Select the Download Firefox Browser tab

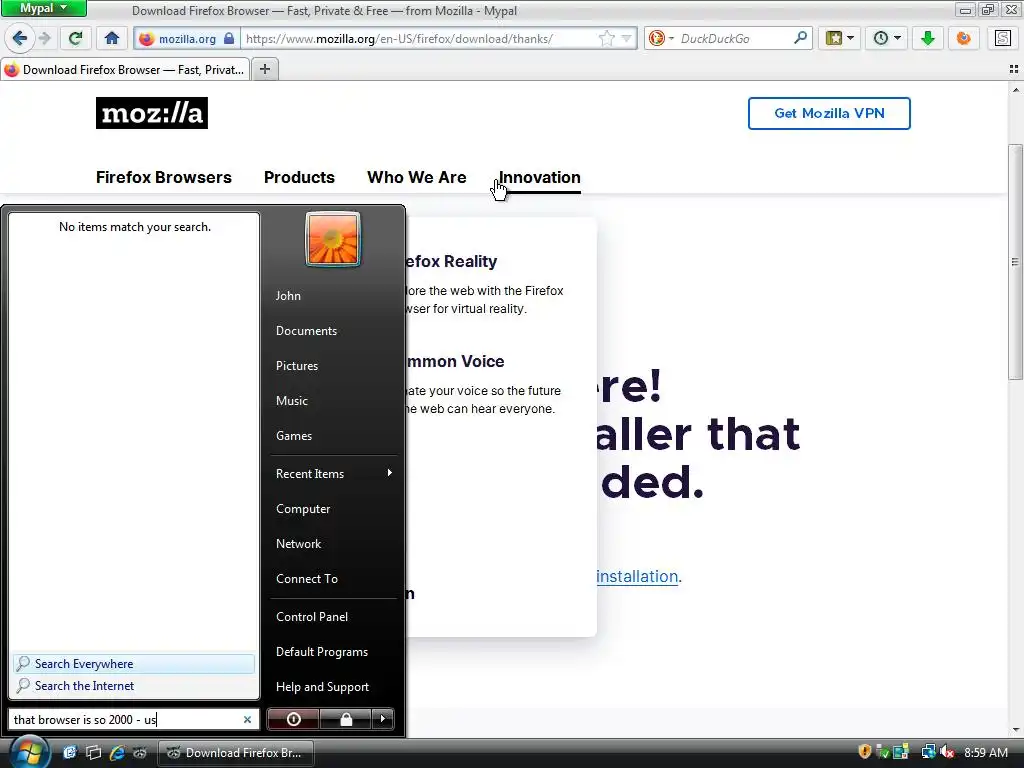pyautogui.click(x=125, y=69)
